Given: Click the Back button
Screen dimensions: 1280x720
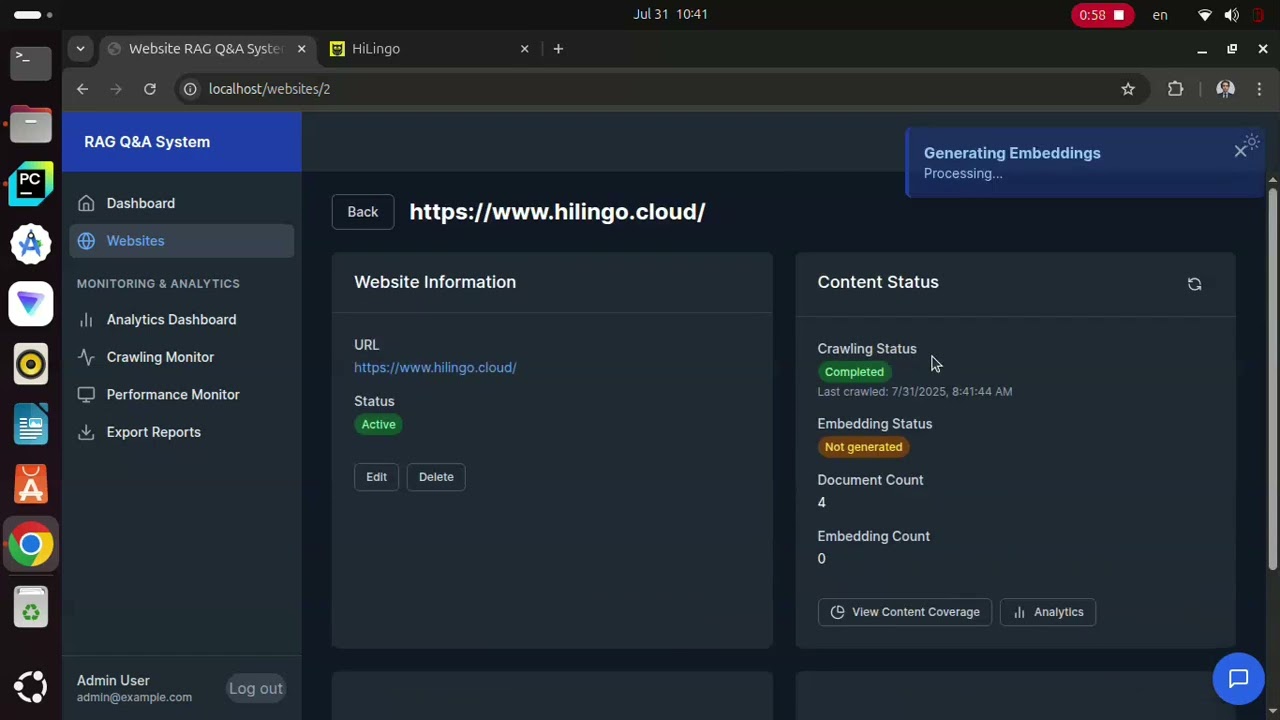Looking at the screenshot, I should pyautogui.click(x=363, y=212).
